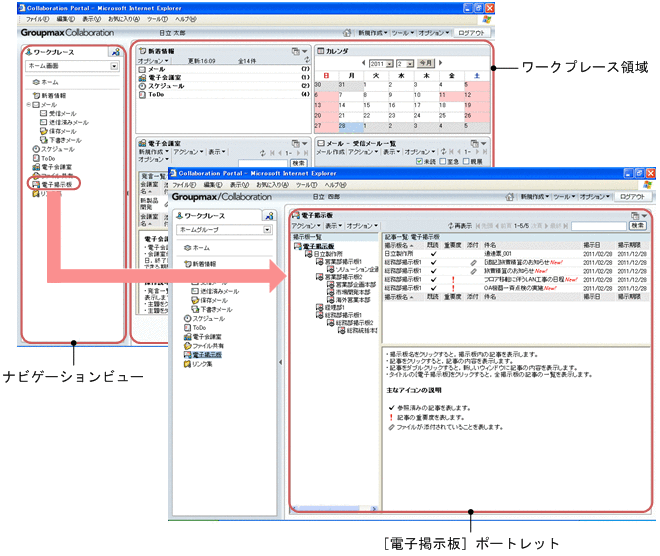Open スケジュール in front window navigation
Viewport: 660px width, 556px height.
coord(205,319)
